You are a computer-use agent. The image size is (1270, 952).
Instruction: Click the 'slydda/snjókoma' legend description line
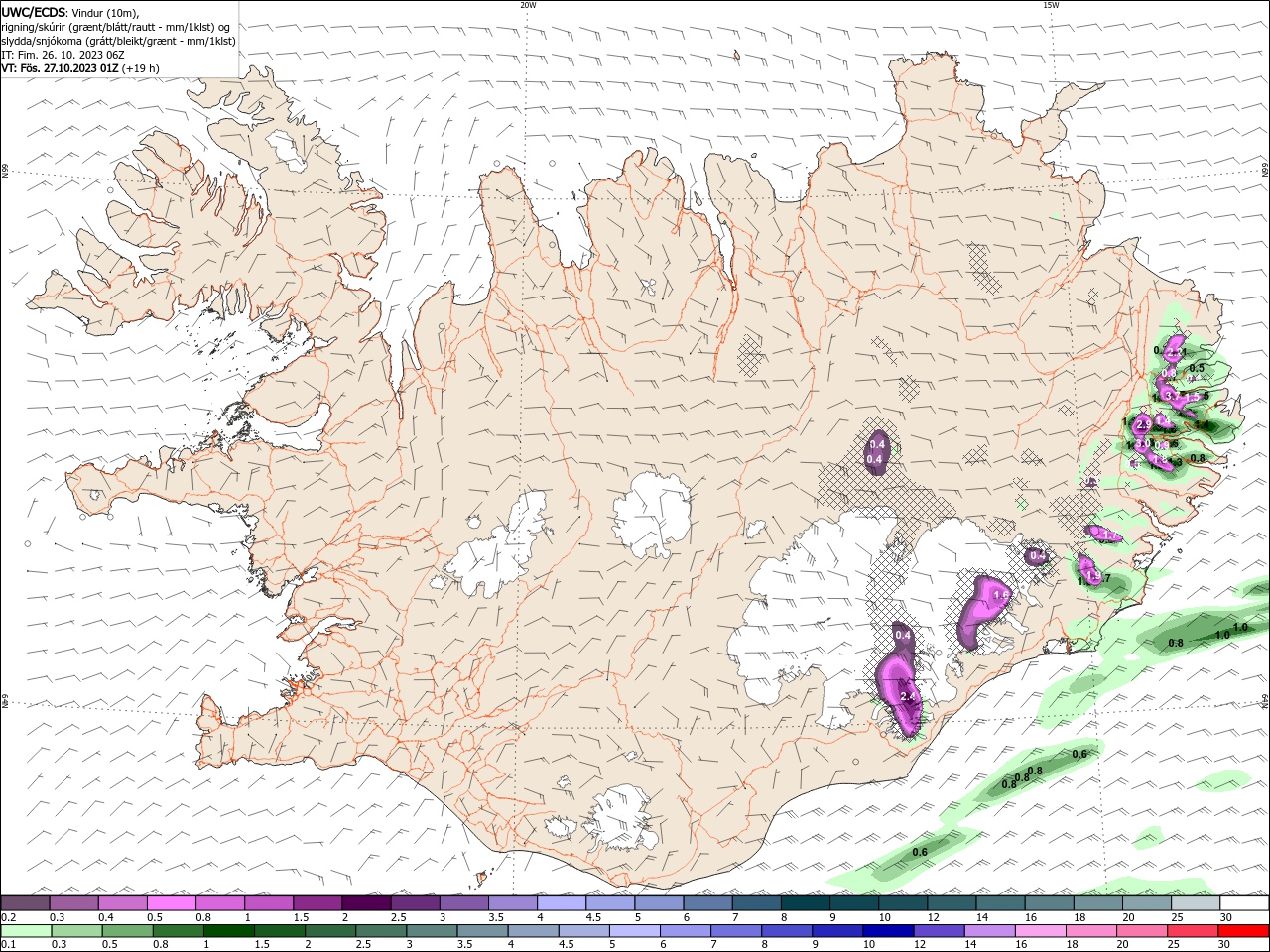[118, 41]
